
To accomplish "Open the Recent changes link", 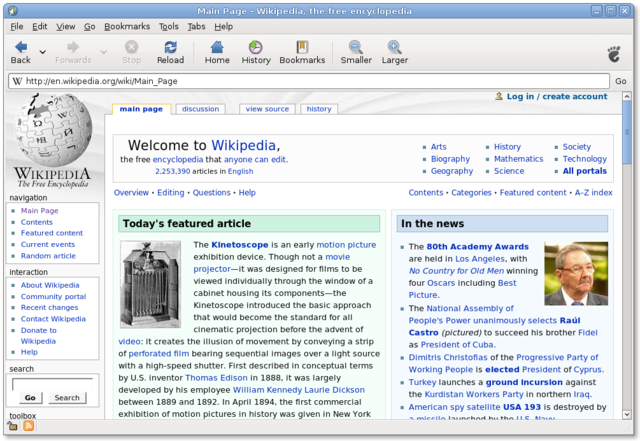I will 49,307.
